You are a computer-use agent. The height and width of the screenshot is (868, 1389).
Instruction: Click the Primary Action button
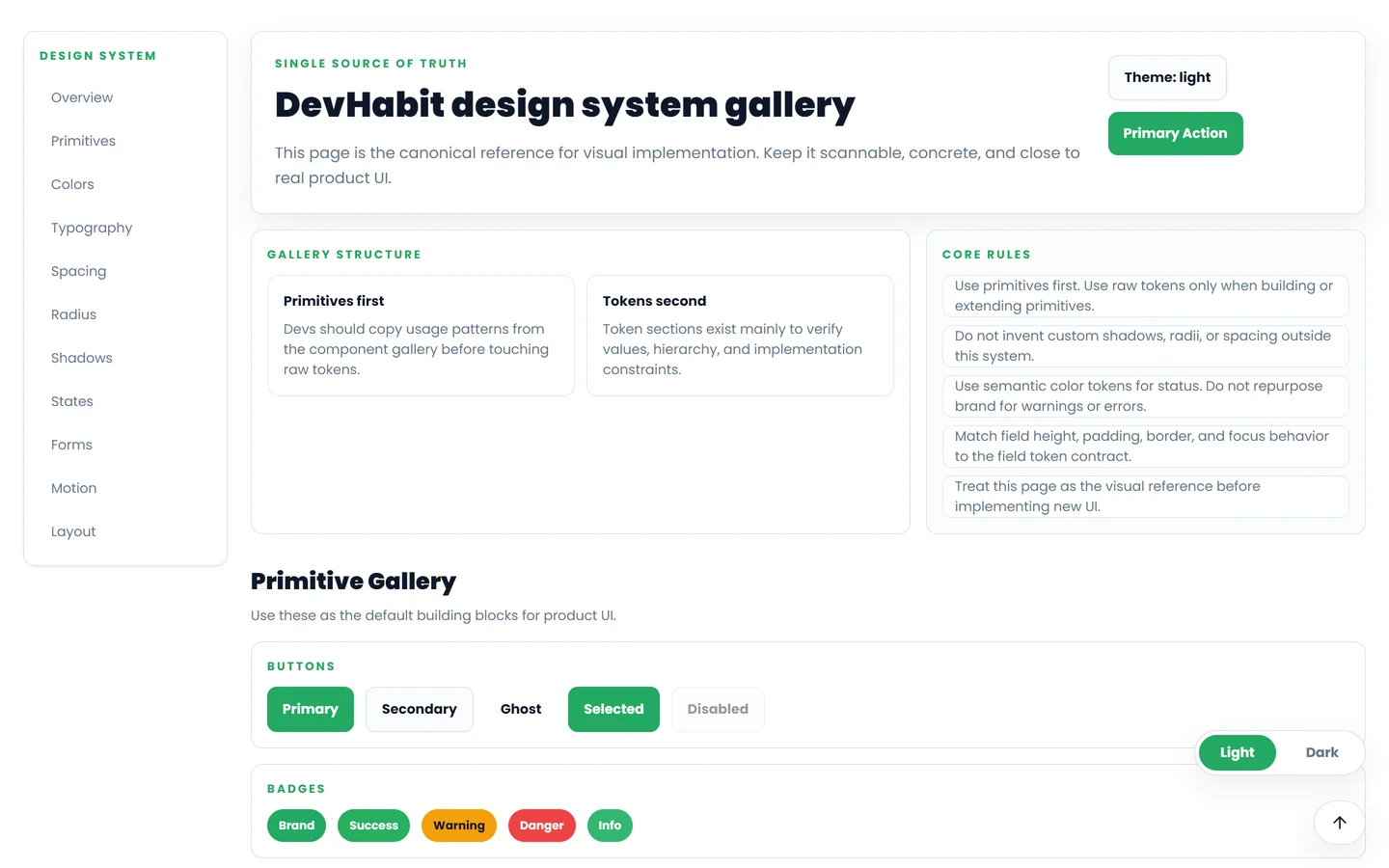tap(1175, 133)
